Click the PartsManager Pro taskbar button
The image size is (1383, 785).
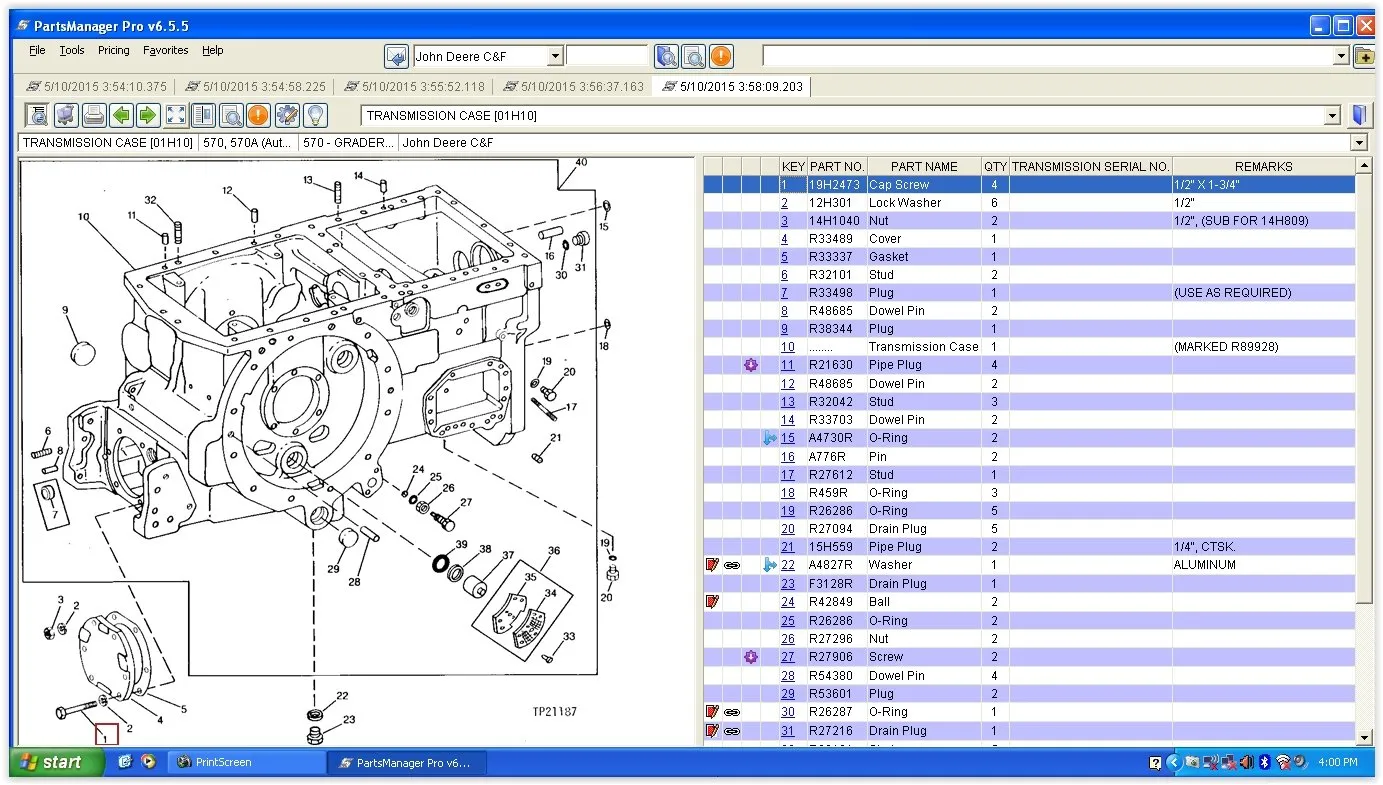406,762
